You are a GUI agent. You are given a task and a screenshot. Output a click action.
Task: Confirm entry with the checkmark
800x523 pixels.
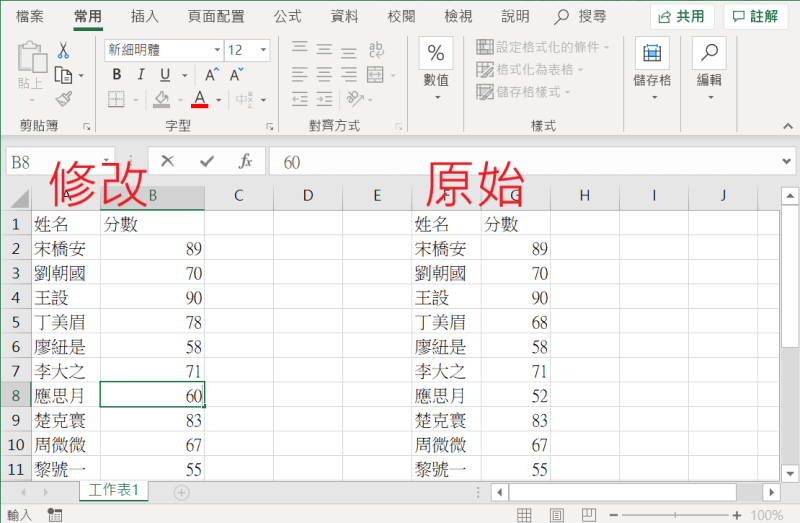(x=207, y=162)
